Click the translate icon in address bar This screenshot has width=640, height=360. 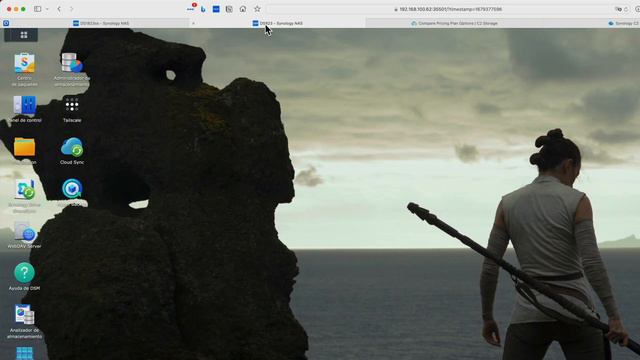(618, 9)
